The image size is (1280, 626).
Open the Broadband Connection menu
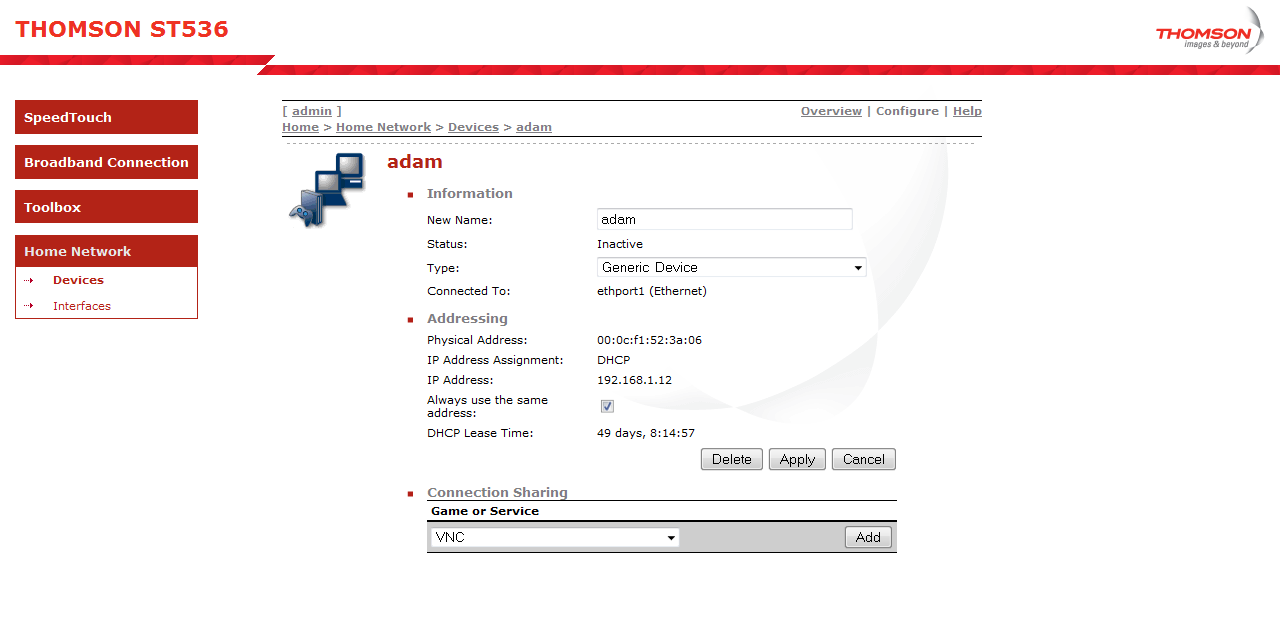tap(106, 162)
